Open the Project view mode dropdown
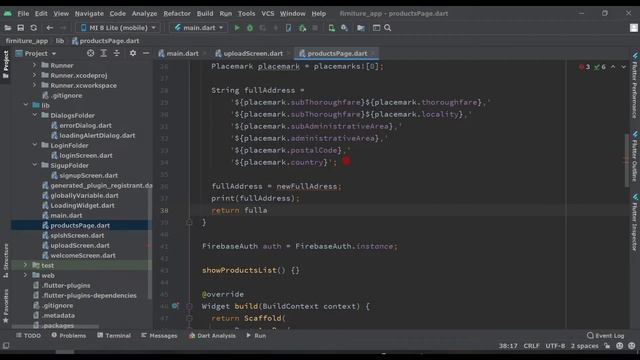Viewport: 640px width, 360px height. click(36, 53)
